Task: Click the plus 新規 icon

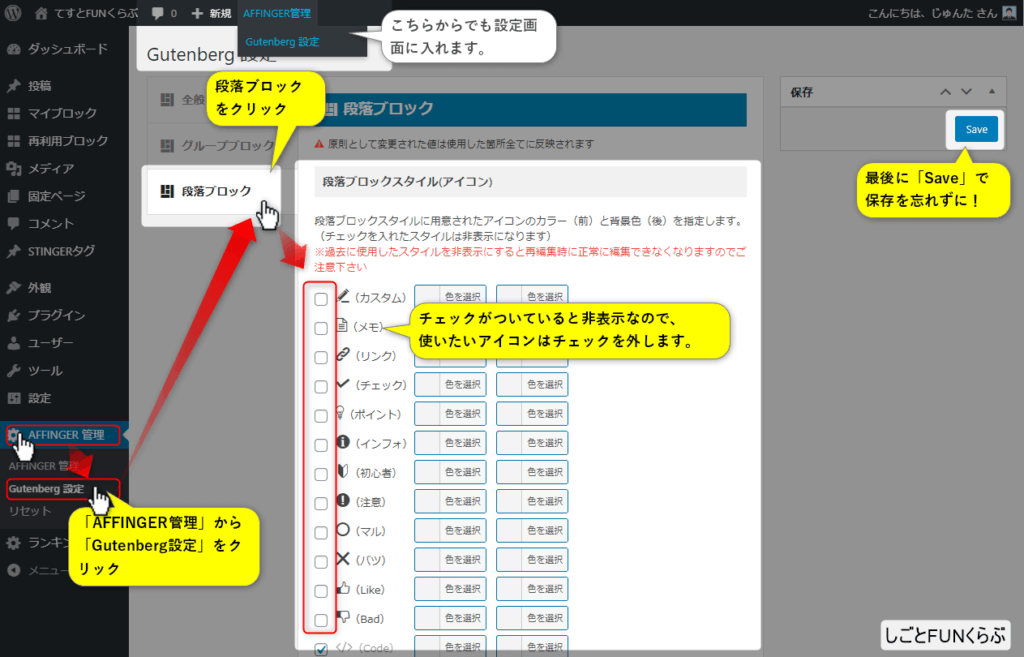Action: [x=197, y=14]
